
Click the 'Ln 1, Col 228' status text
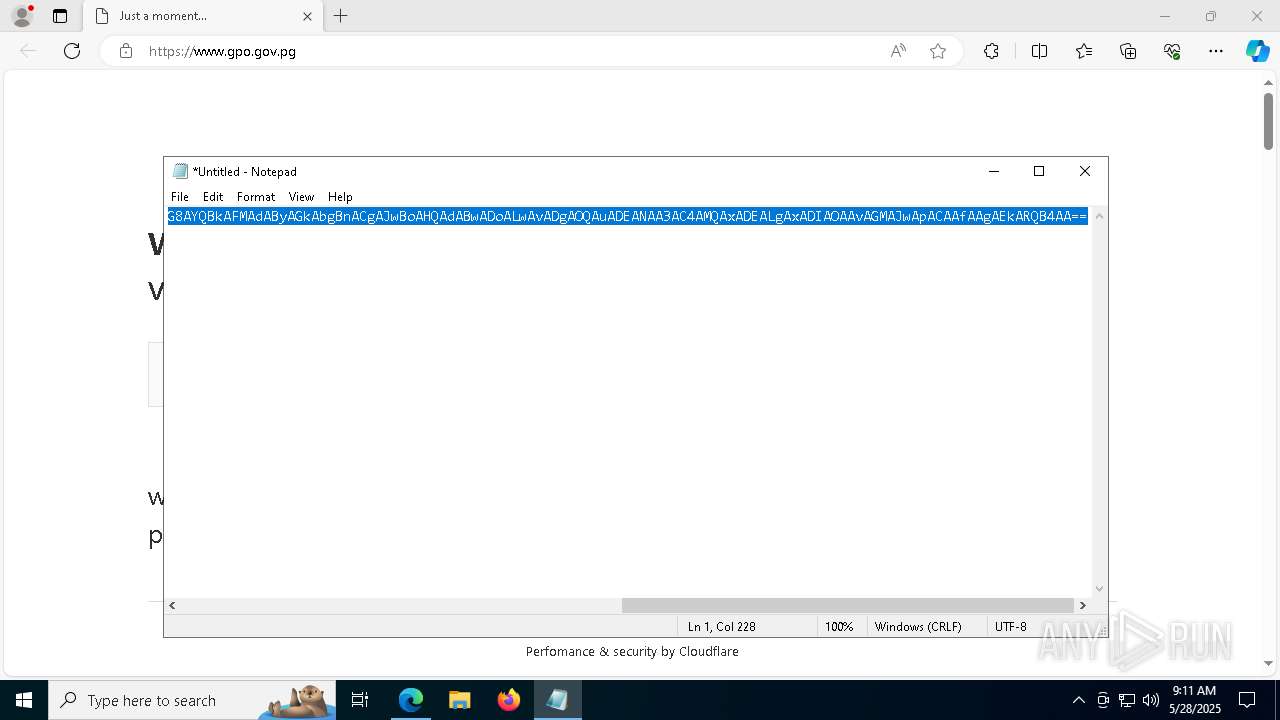click(721, 627)
